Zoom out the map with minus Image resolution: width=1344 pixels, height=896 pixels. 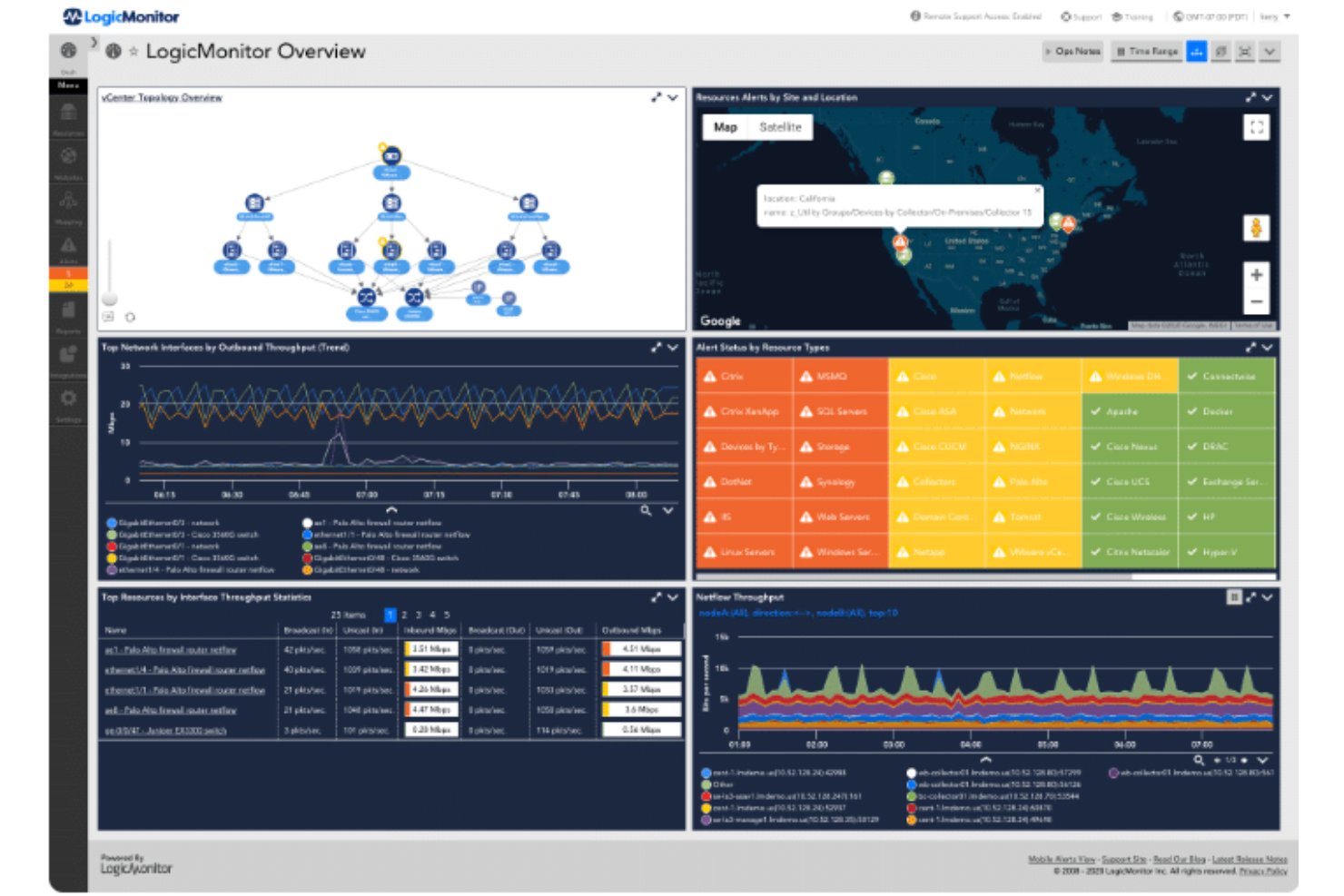1256,302
